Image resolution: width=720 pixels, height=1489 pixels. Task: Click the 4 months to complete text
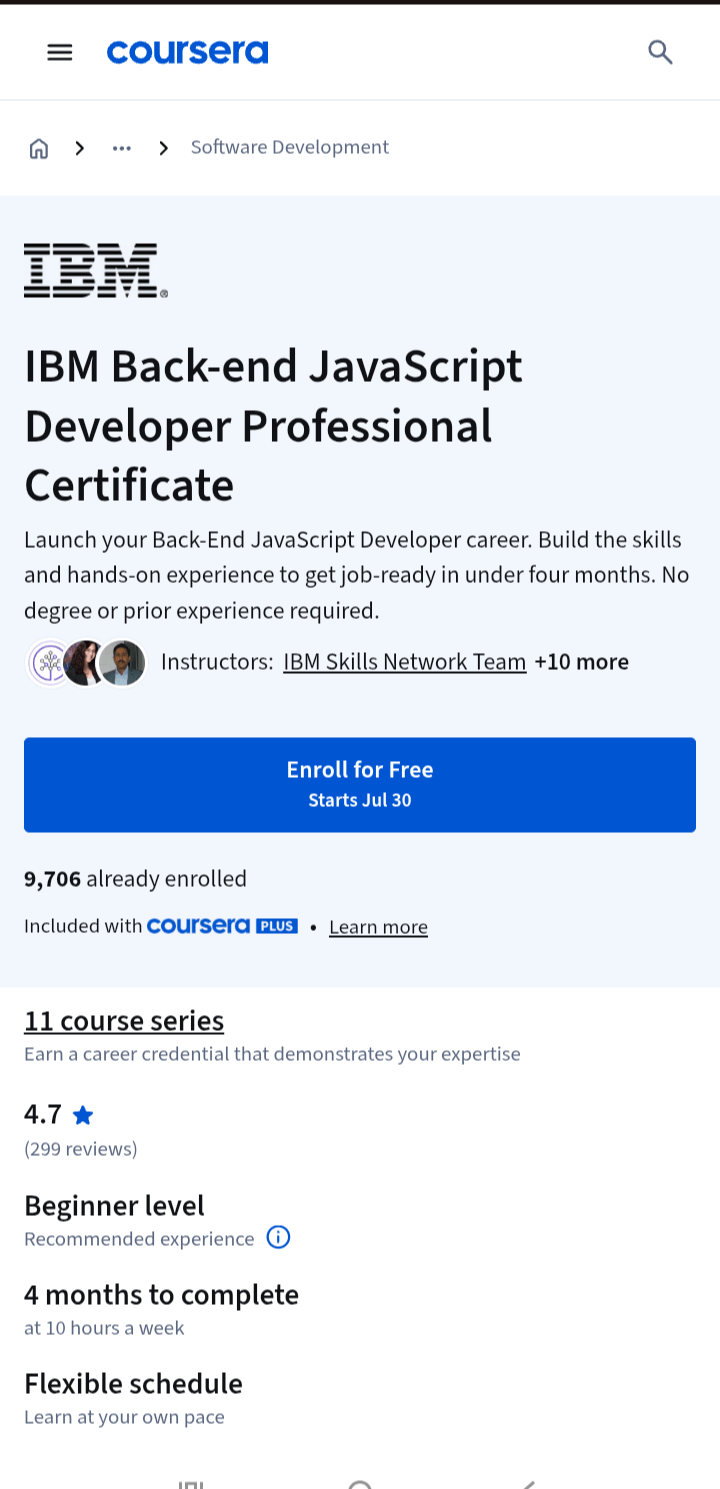[x=161, y=1295]
